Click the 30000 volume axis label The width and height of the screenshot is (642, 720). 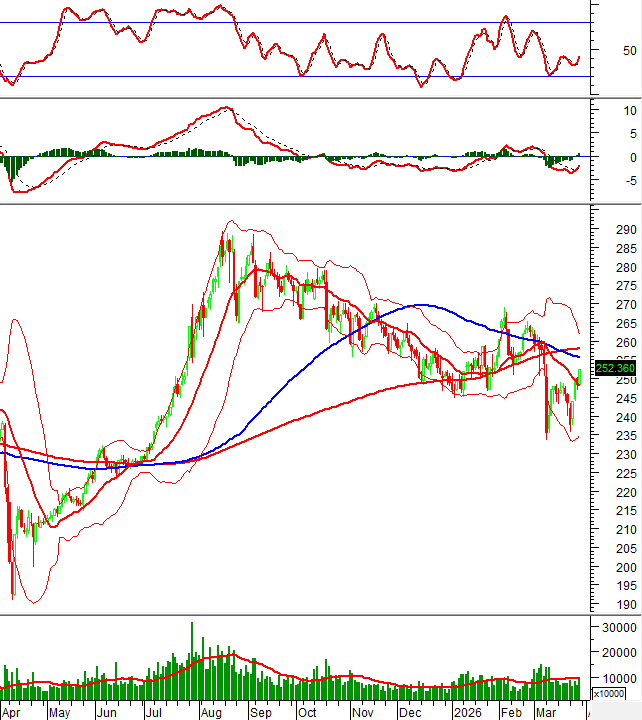(619, 627)
